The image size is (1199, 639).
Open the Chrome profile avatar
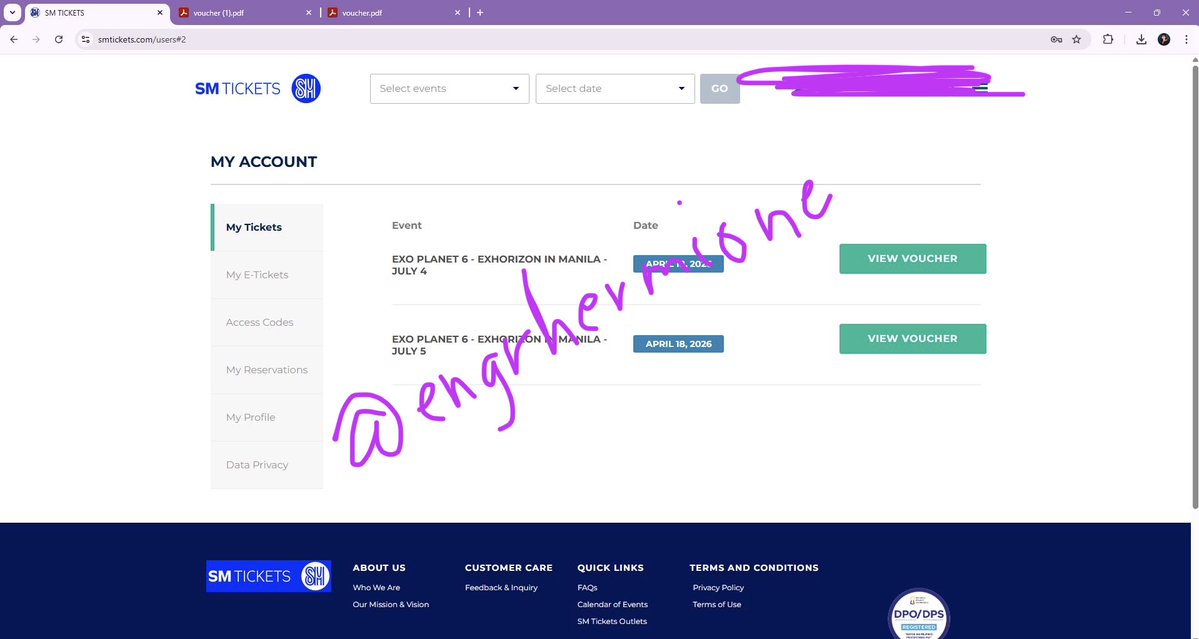coord(1164,39)
